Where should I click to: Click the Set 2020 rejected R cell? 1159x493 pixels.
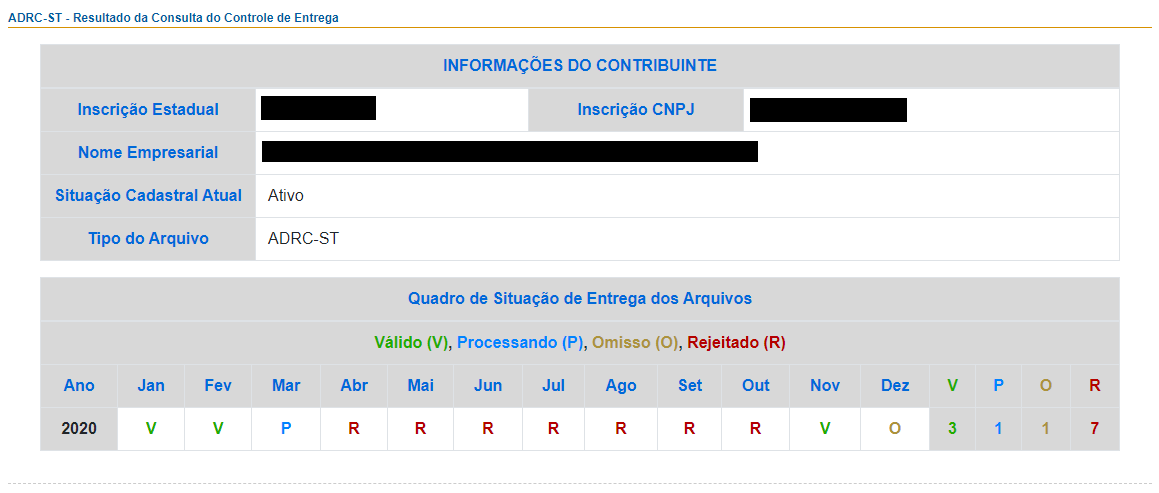point(689,429)
